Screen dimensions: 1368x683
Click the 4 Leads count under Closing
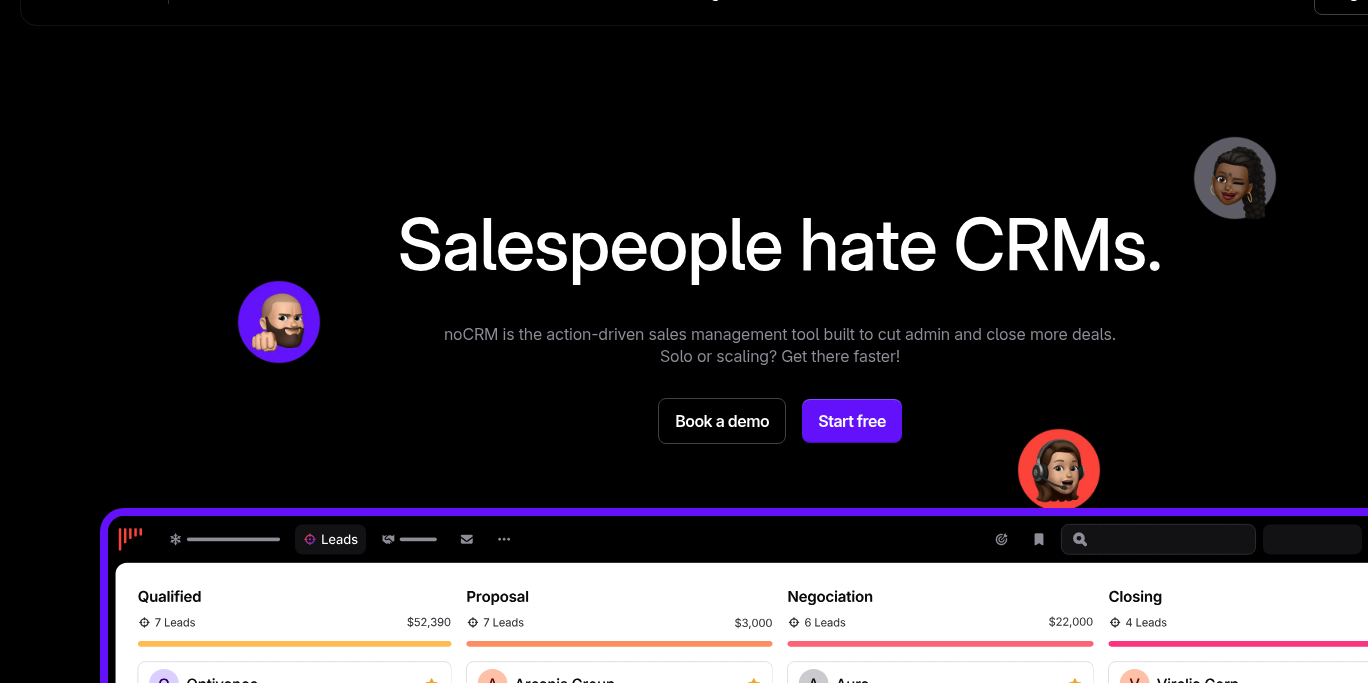point(1138,622)
